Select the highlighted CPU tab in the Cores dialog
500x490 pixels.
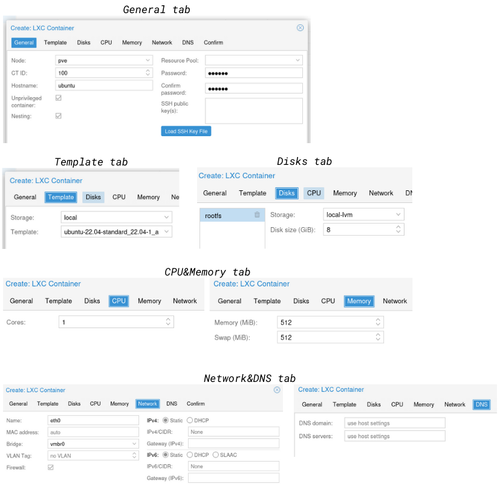coord(119,301)
